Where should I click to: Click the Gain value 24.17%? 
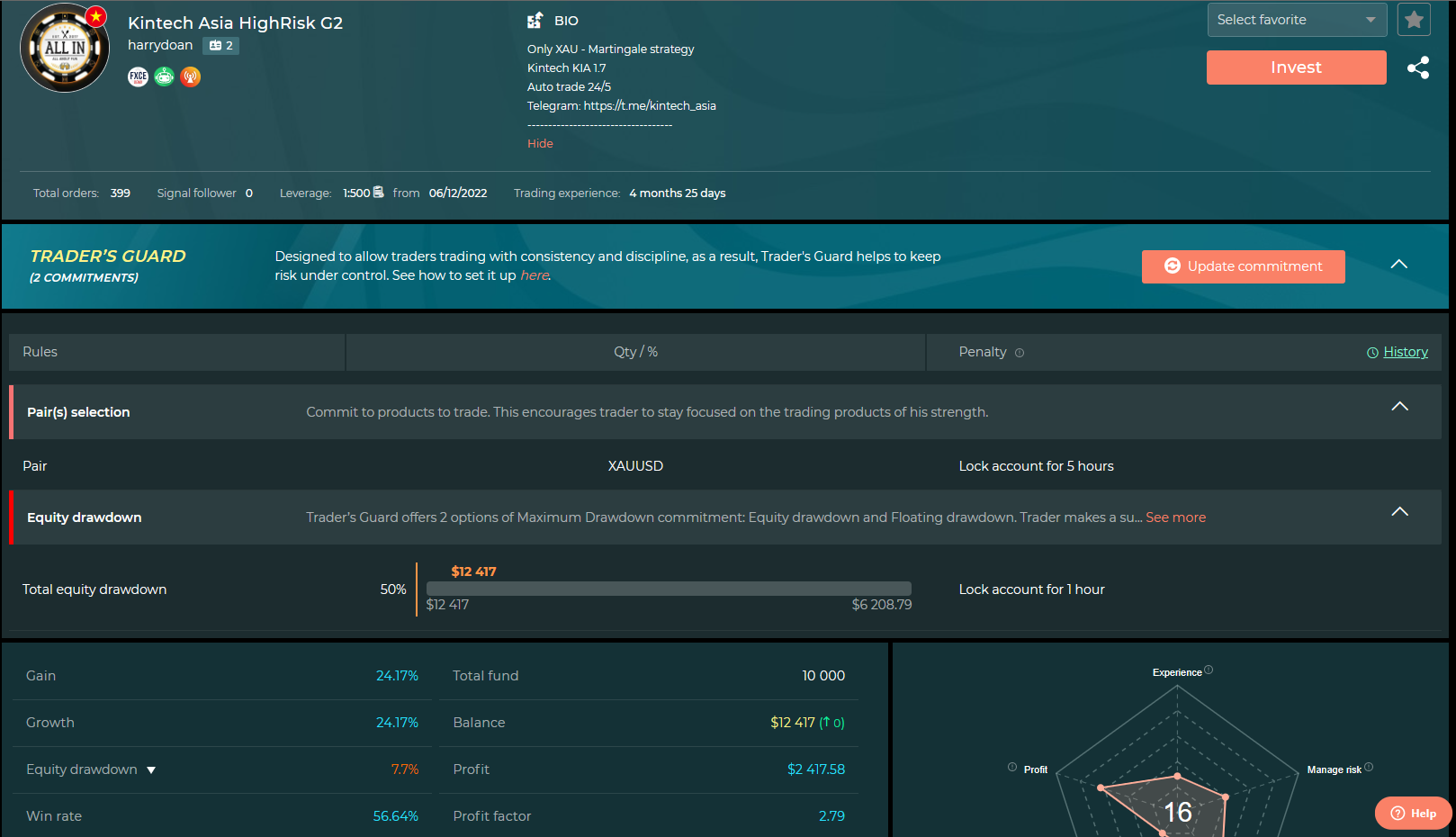(397, 676)
